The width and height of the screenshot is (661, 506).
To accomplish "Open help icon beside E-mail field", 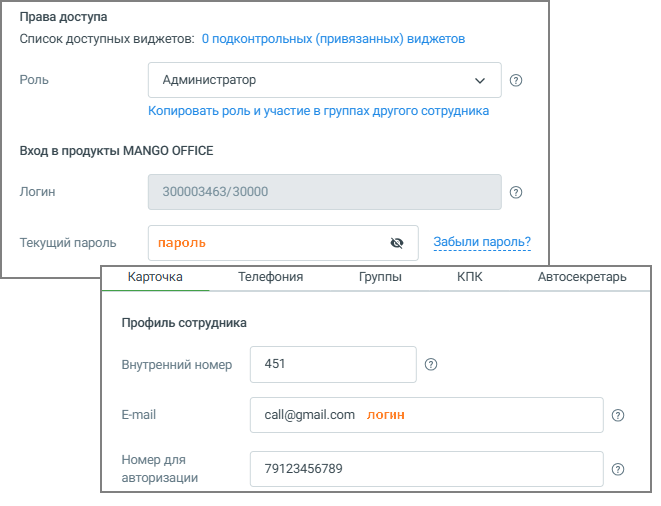I will click(618, 415).
